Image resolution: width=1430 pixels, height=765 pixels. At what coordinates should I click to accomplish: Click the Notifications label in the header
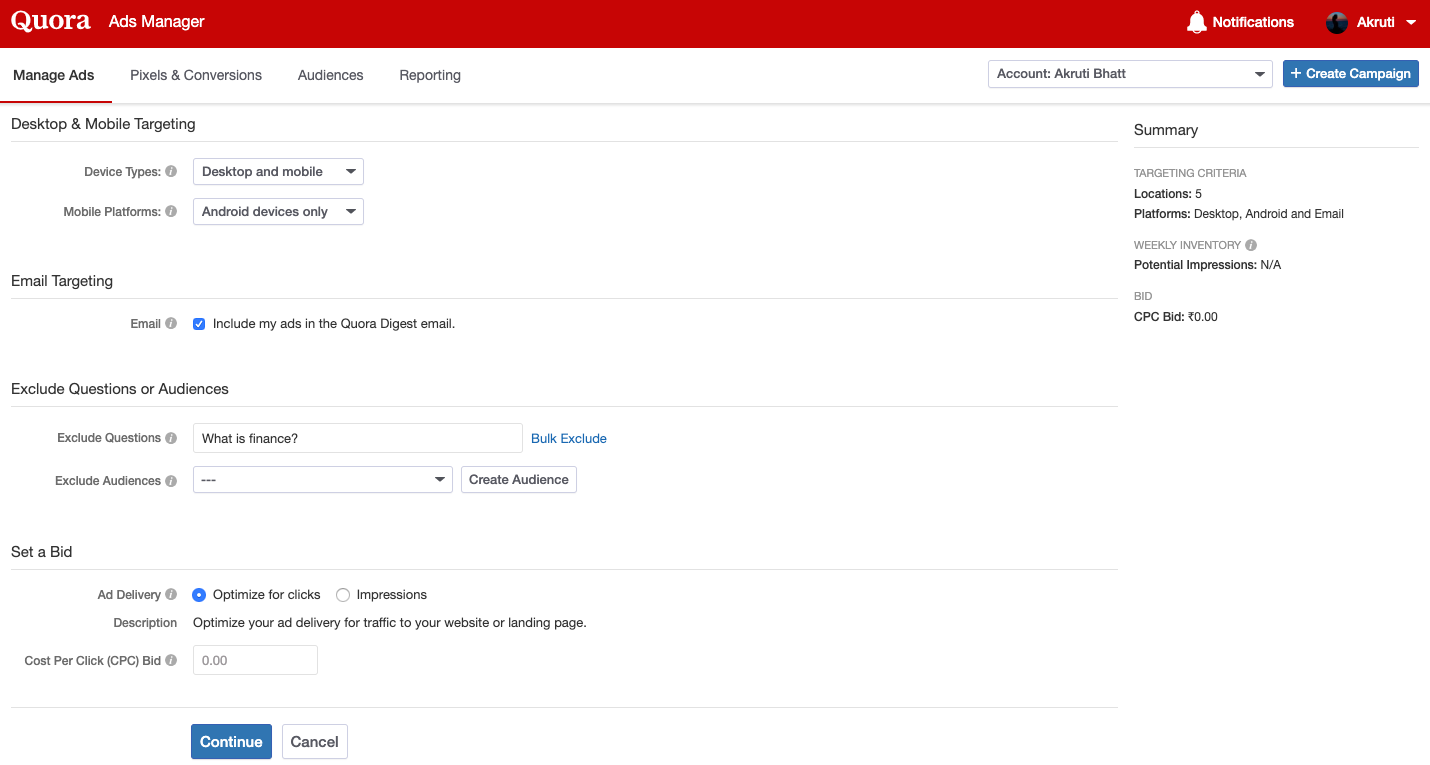(1253, 22)
